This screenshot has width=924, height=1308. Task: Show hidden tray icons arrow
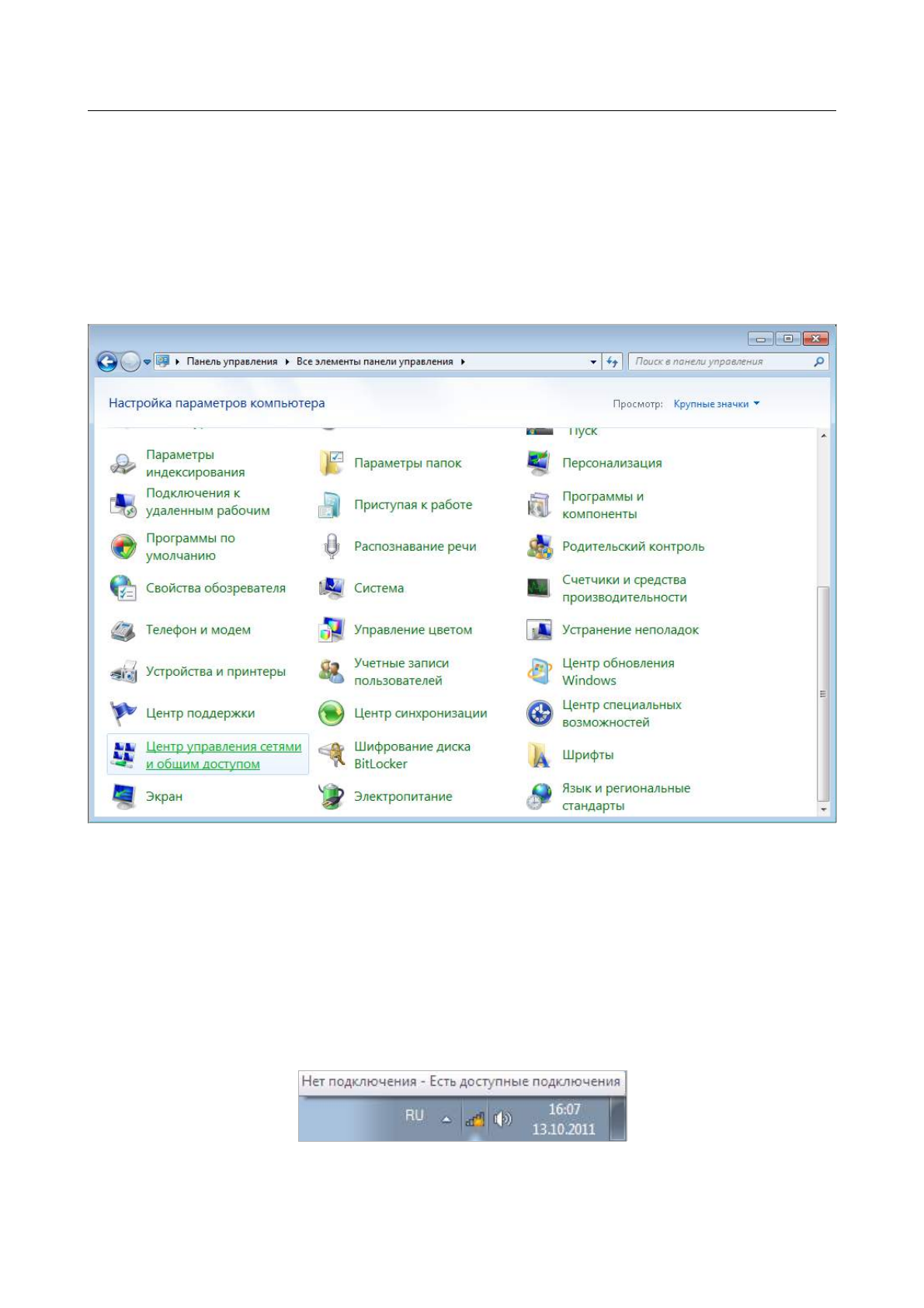click(446, 1119)
